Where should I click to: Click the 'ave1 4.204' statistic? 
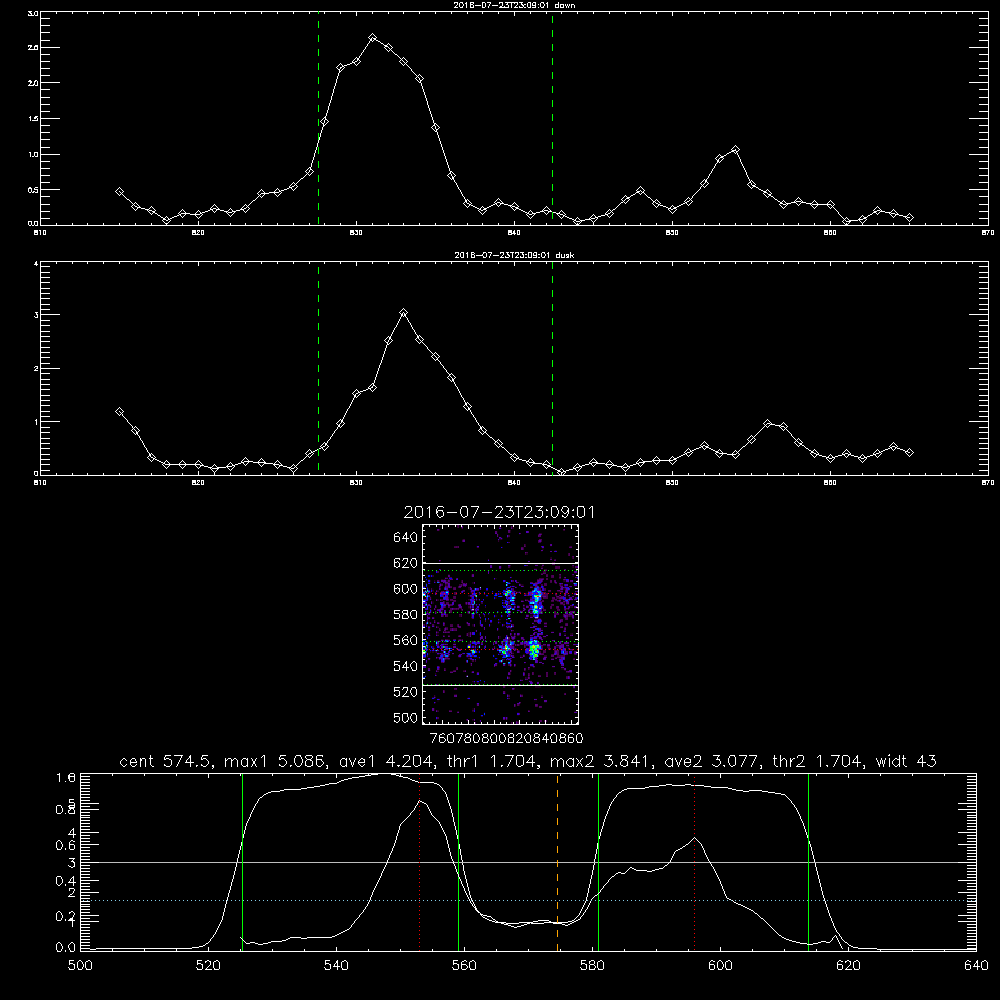point(386,761)
